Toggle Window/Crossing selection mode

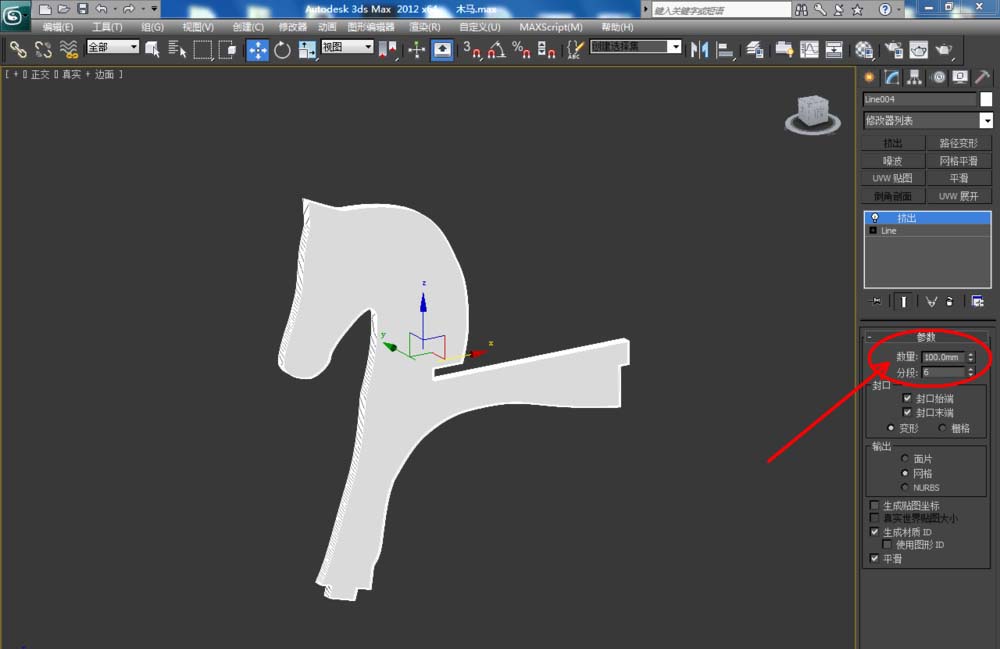pos(227,49)
